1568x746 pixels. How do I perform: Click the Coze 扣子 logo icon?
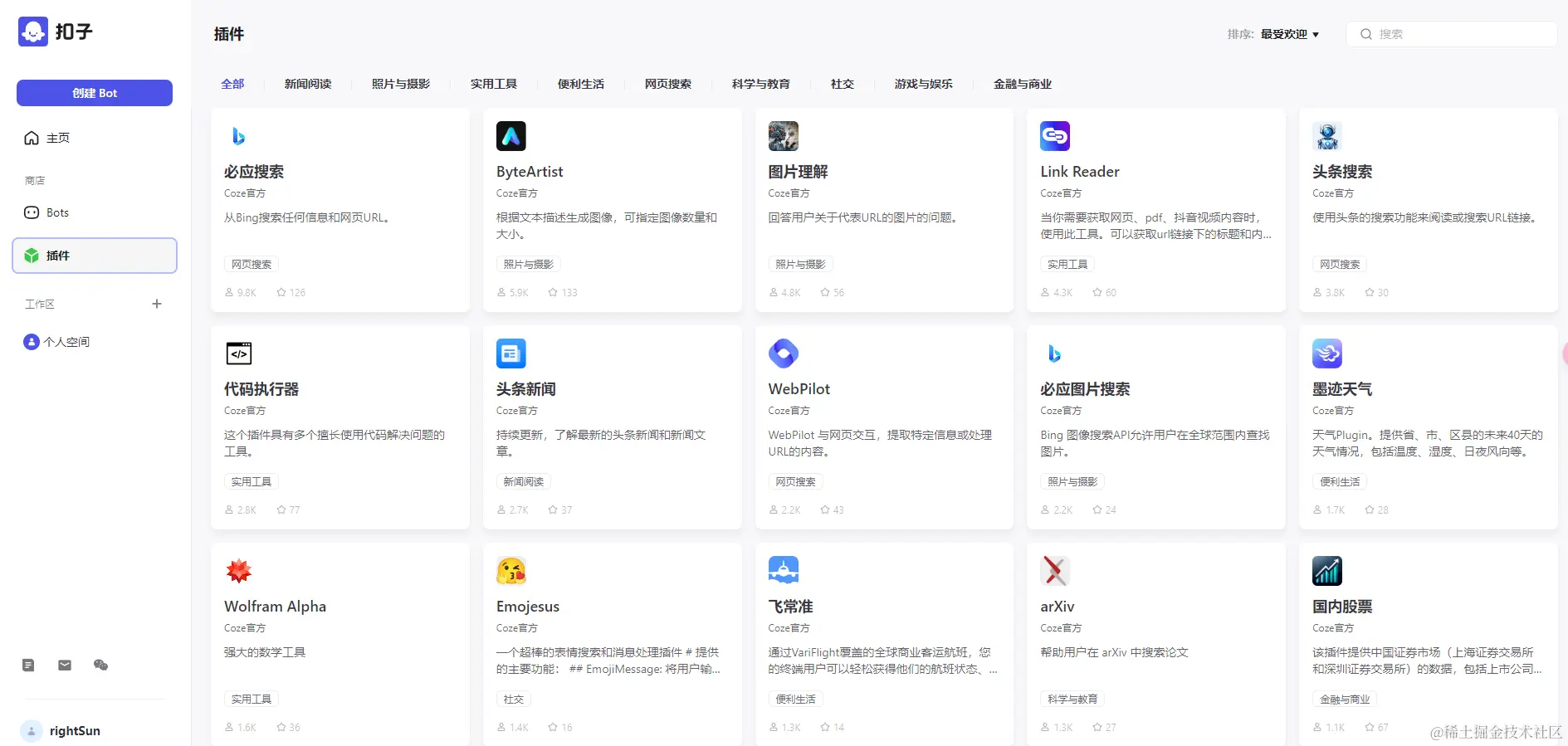pos(33,32)
